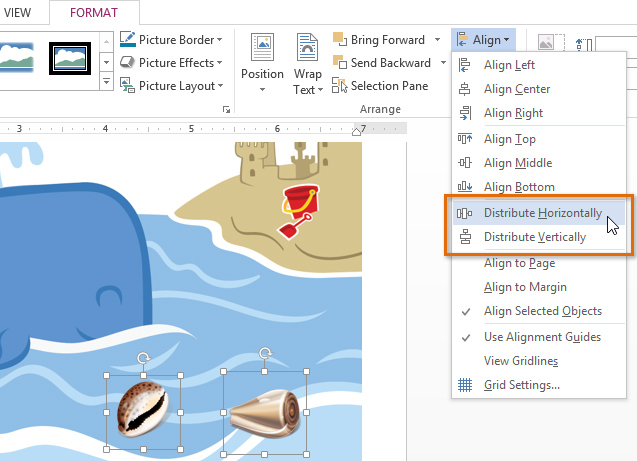
Task: Select the red bucket and shovel image
Action: (299, 211)
